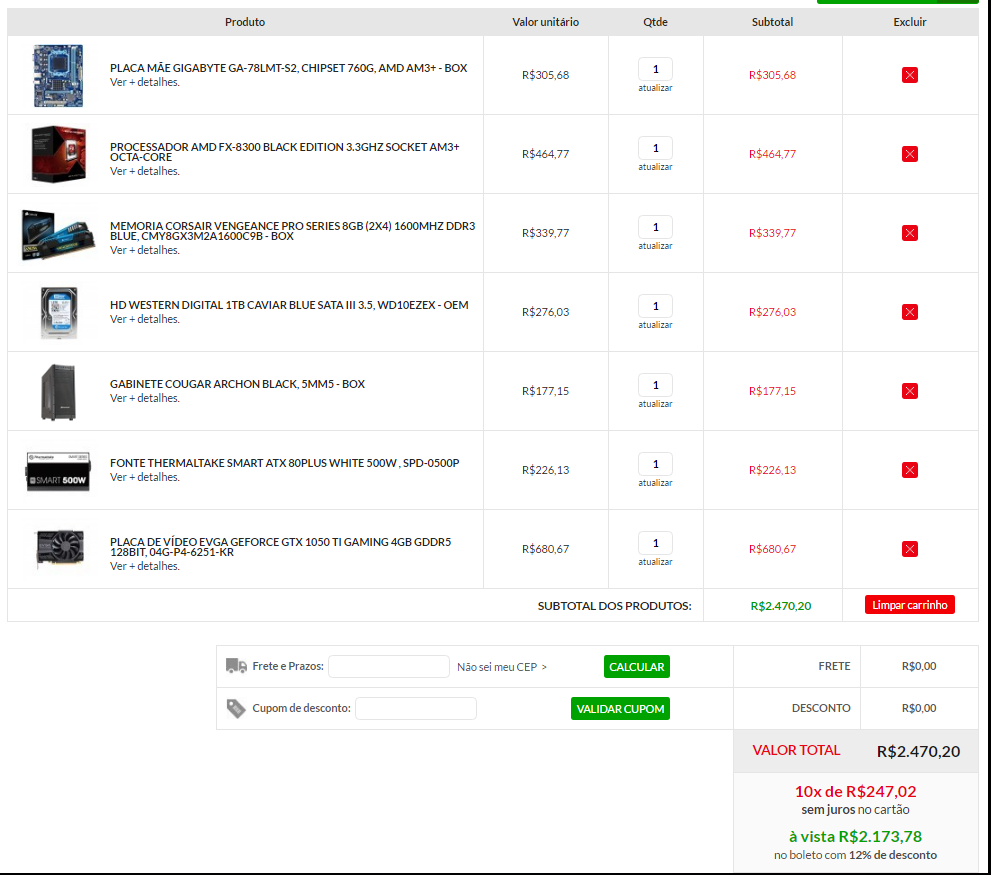
Task: Select the 'Subtotal' column header
Action: (x=772, y=22)
